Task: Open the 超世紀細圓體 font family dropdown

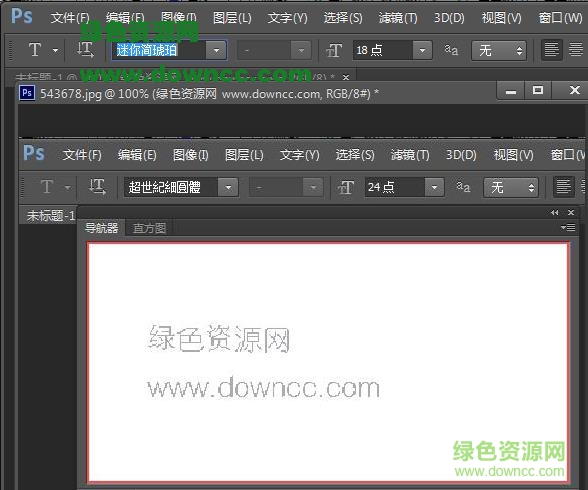Action: tap(228, 187)
